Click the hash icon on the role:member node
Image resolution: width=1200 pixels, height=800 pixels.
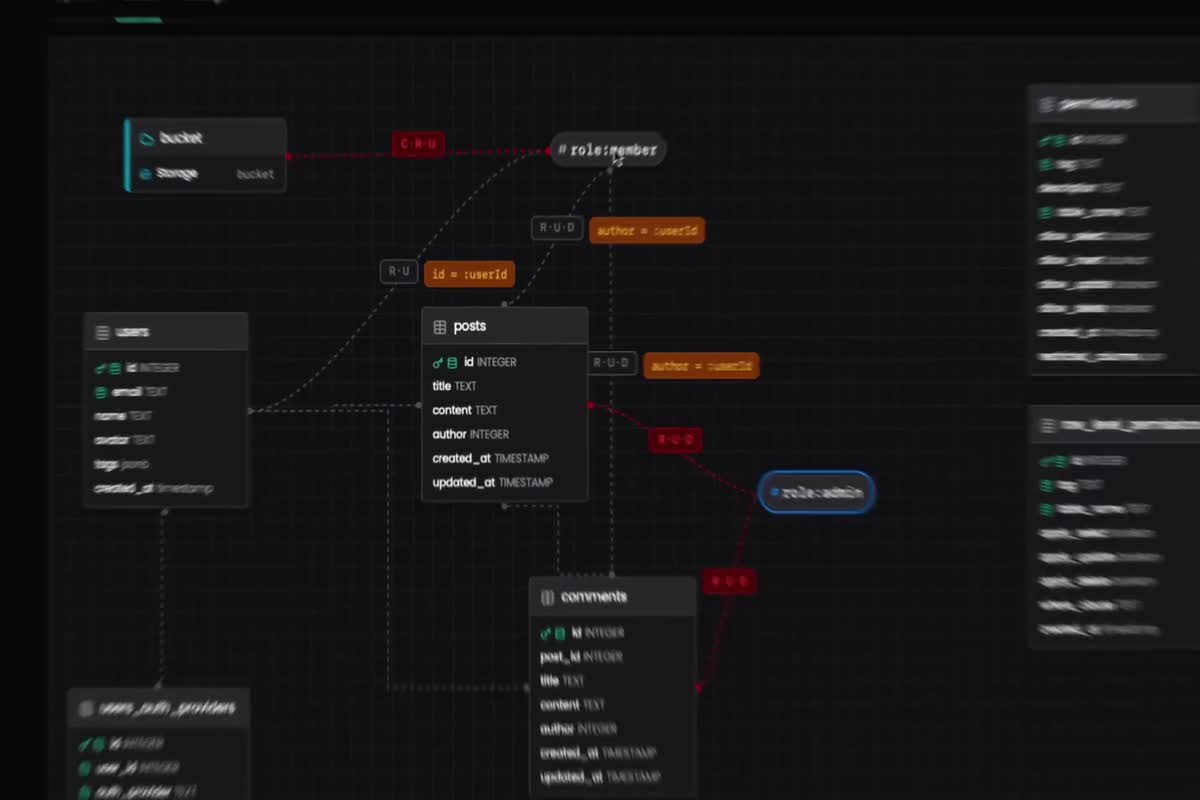pos(562,150)
